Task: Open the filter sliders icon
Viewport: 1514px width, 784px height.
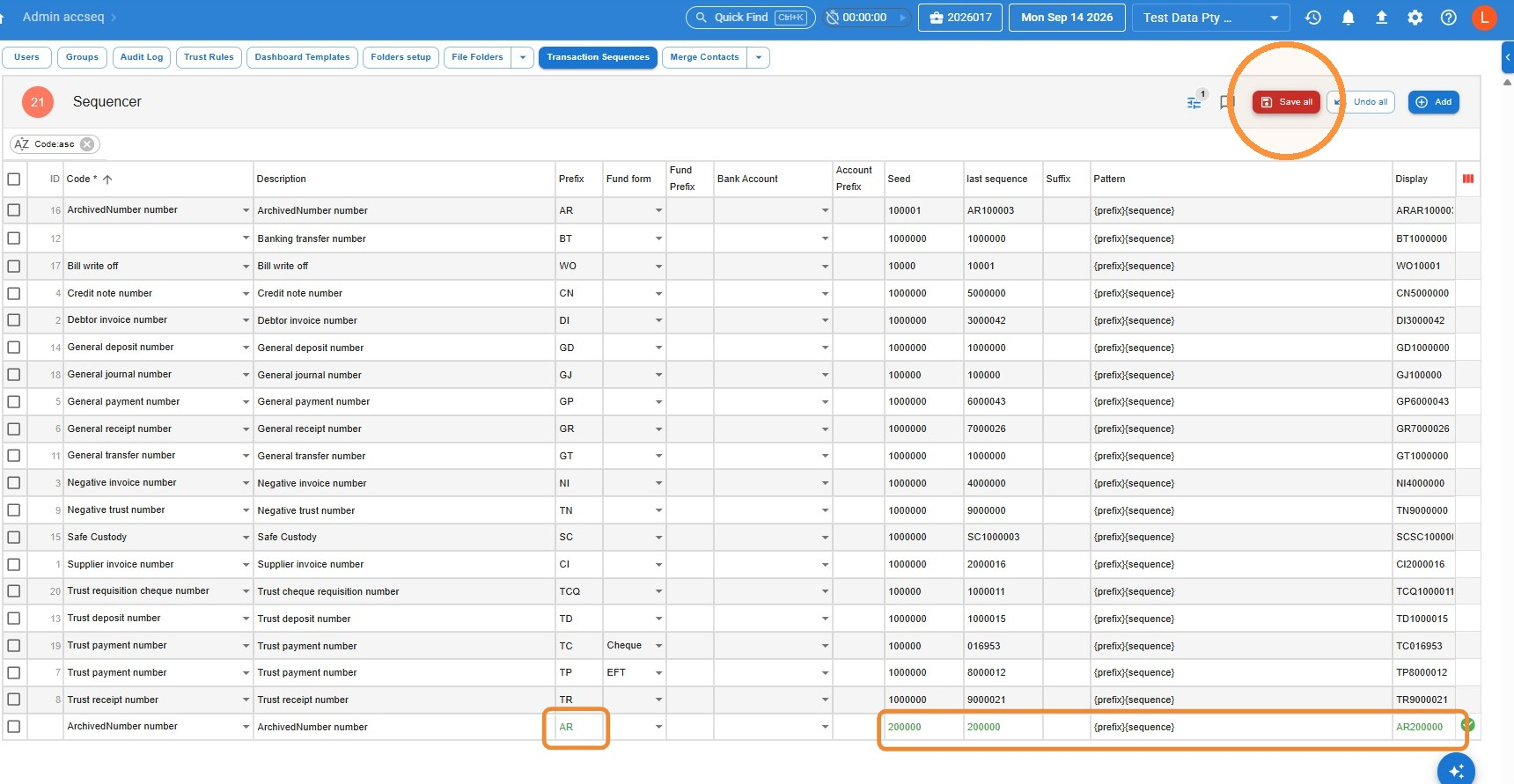Action: (x=1194, y=102)
